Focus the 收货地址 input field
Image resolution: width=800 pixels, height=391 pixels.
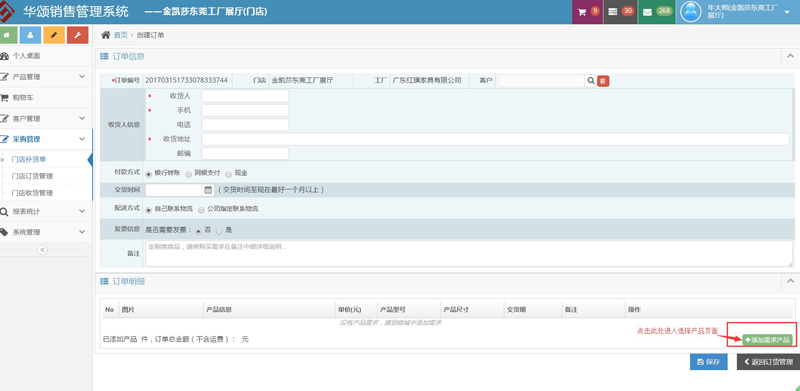coord(495,139)
